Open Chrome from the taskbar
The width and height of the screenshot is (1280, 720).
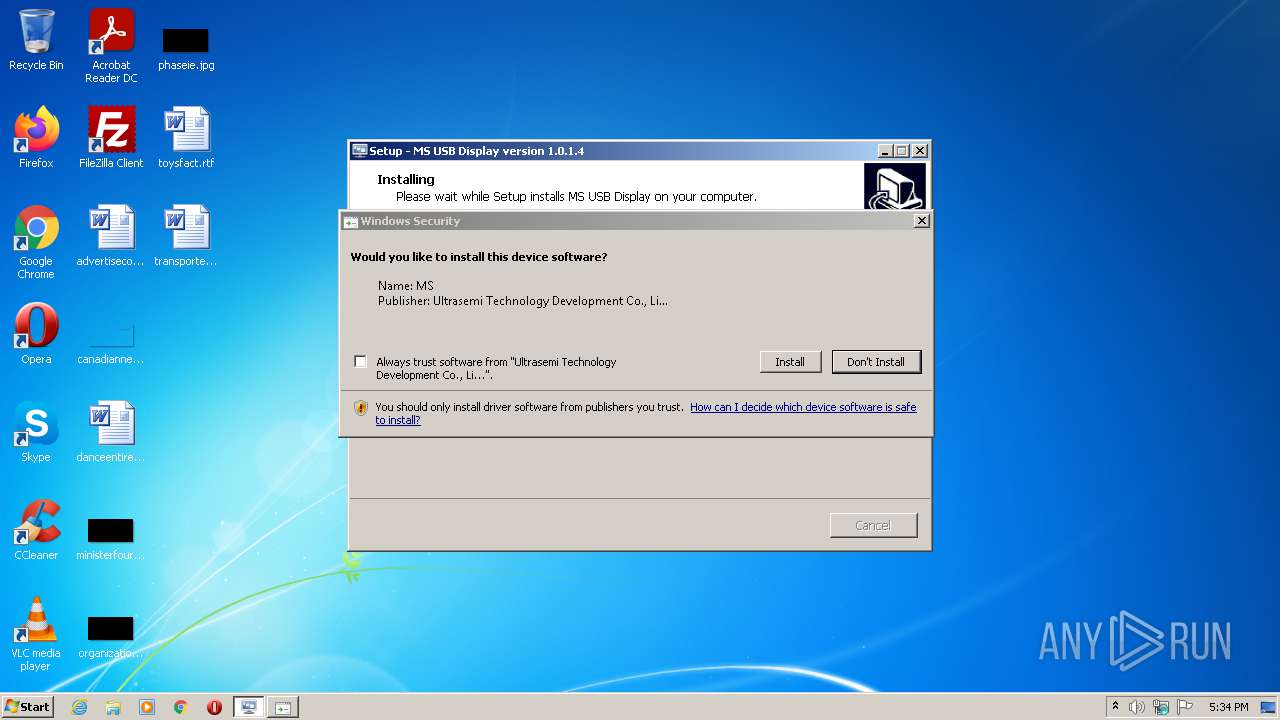pyautogui.click(x=181, y=707)
